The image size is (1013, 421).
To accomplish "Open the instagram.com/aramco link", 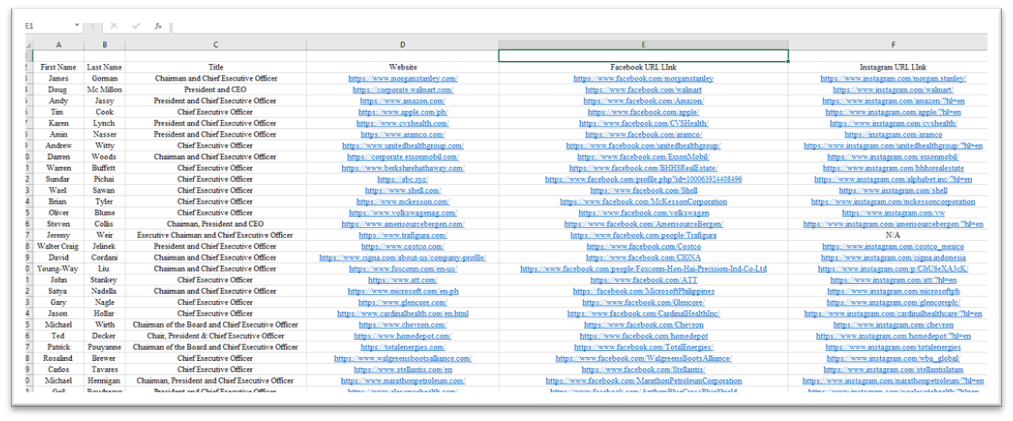I will (x=893, y=134).
